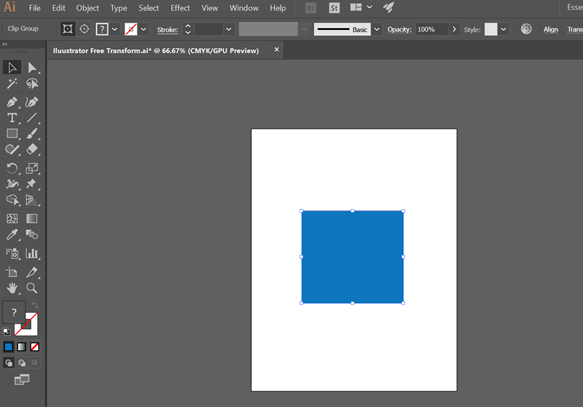Select the Rotate tool

tap(12, 168)
